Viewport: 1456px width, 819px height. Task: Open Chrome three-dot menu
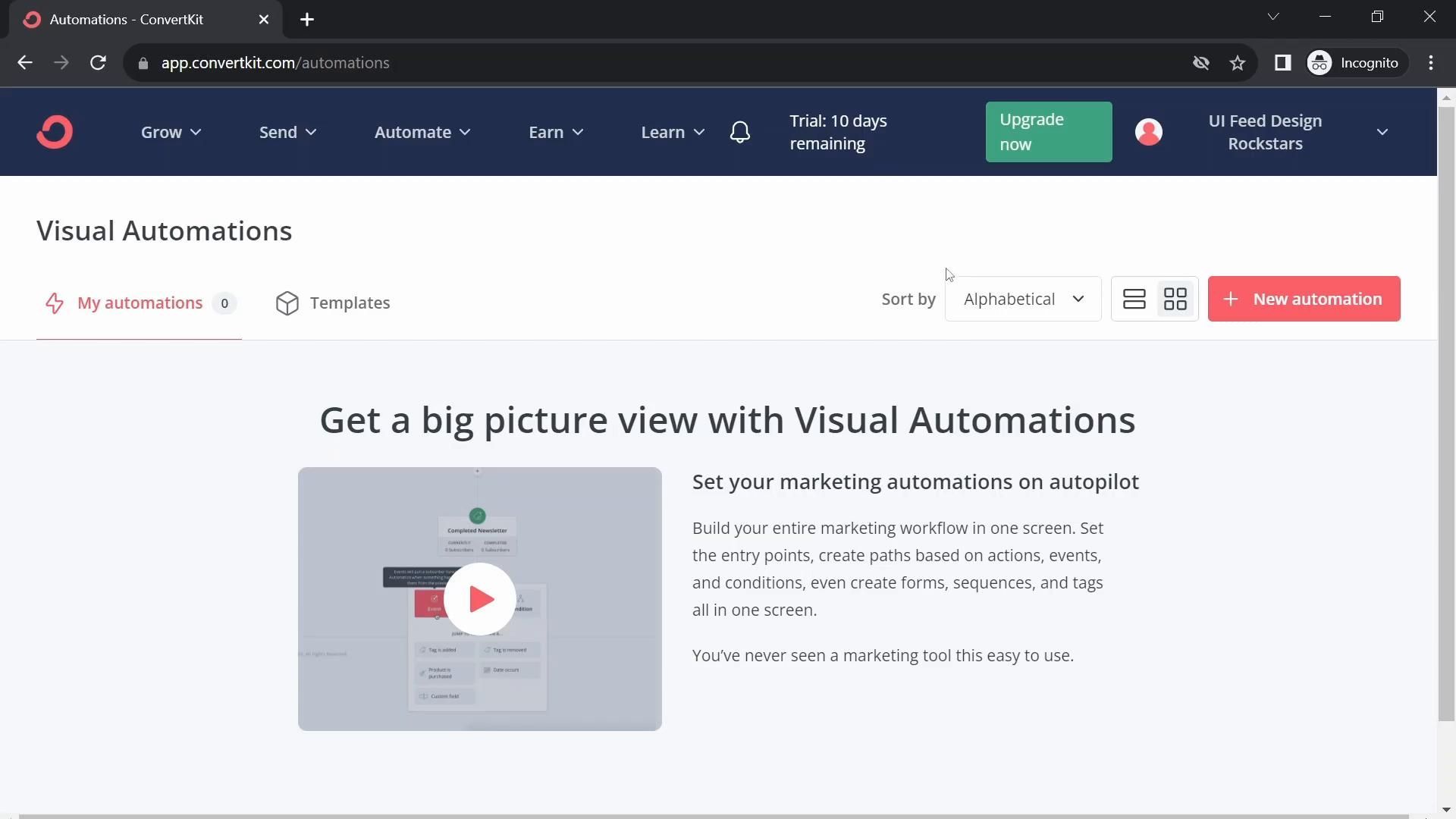pos(1430,63)
